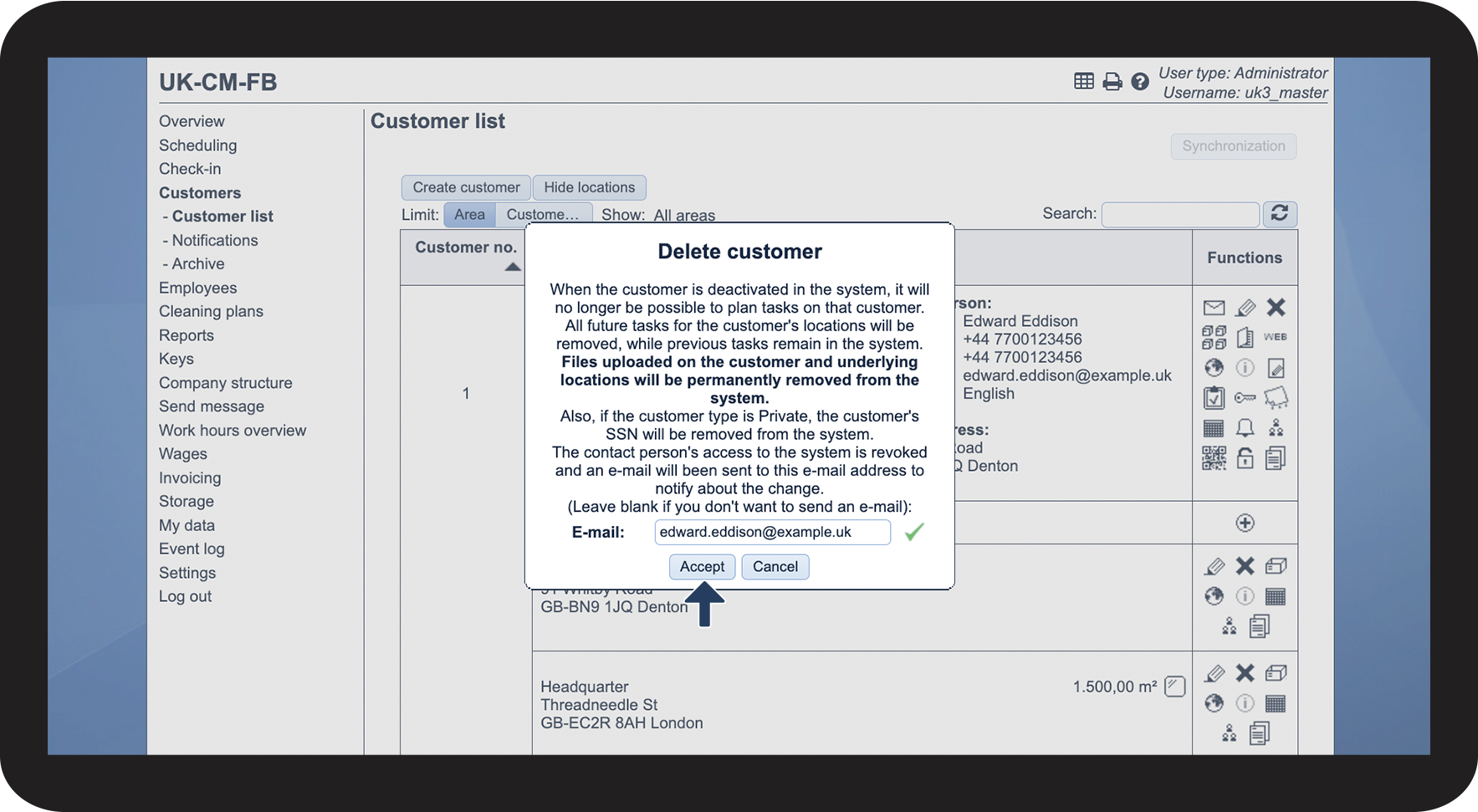This screenshot has width=1478, height=812.
Task: Click the key icon in Functions column
Action: click(1245, 398)
